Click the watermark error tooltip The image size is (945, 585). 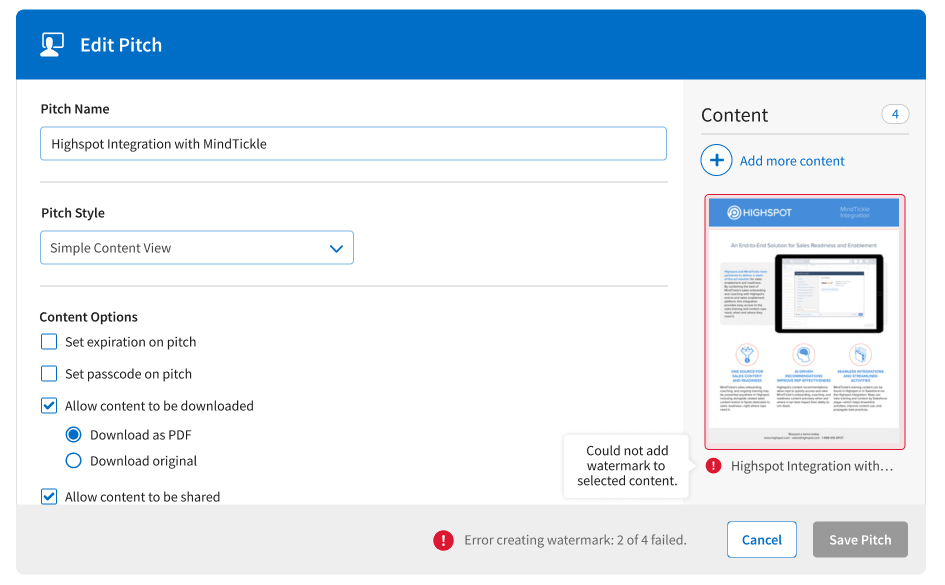pyautogui.click(x=627, y=466)
